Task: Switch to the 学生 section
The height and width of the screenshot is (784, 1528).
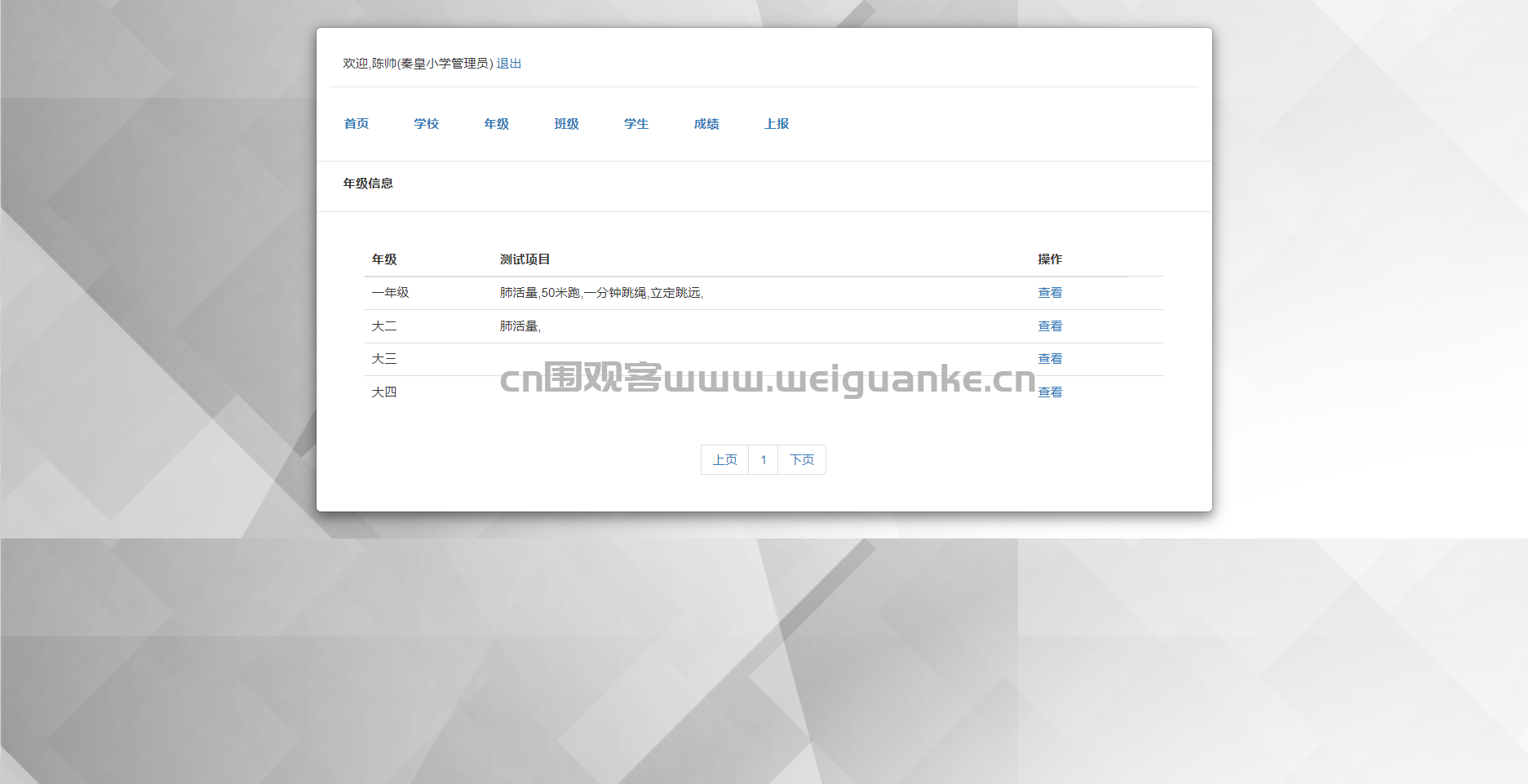Action: click(x=636, y=124)
